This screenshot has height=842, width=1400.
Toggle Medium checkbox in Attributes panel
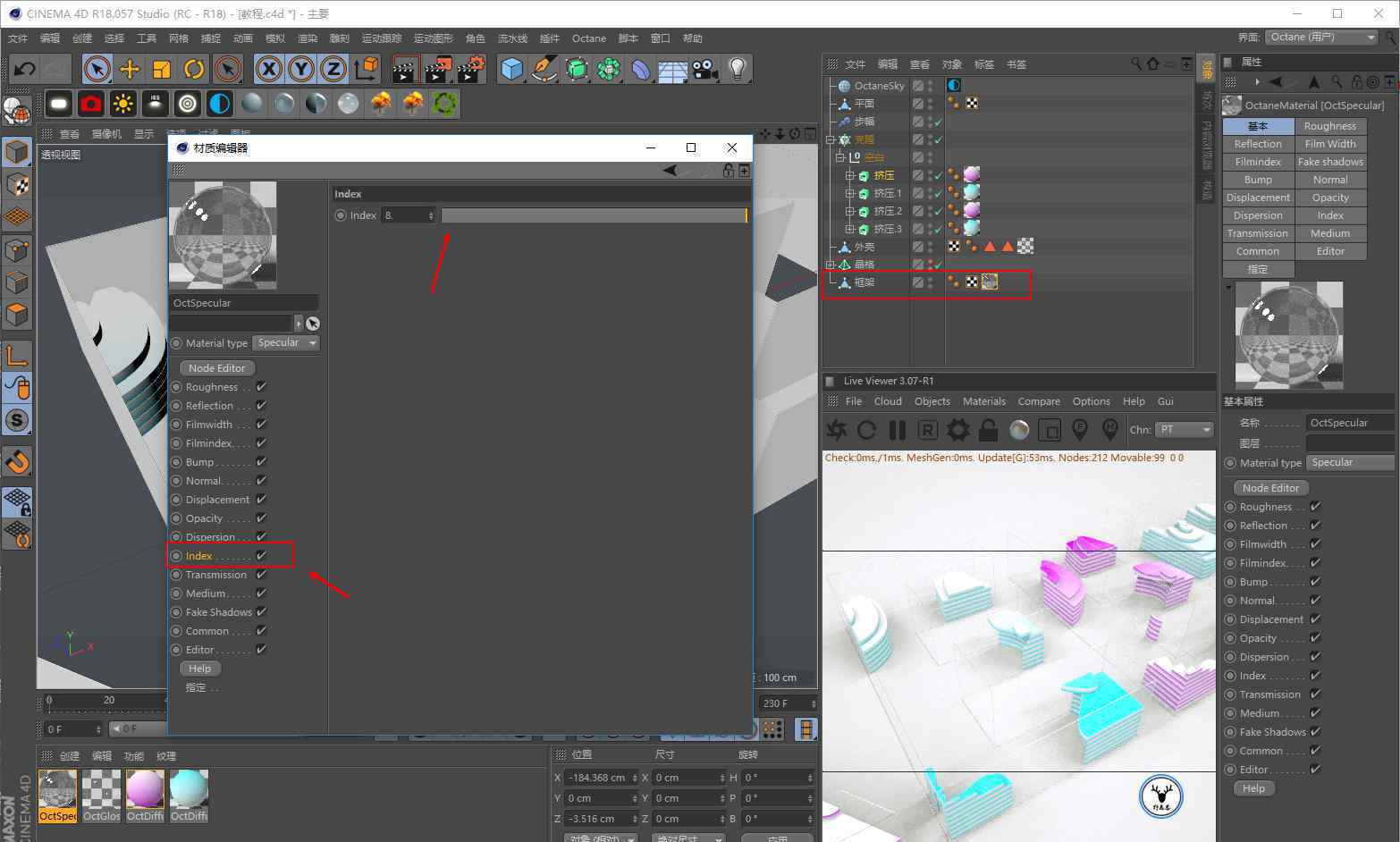[x=1315, y=713]
